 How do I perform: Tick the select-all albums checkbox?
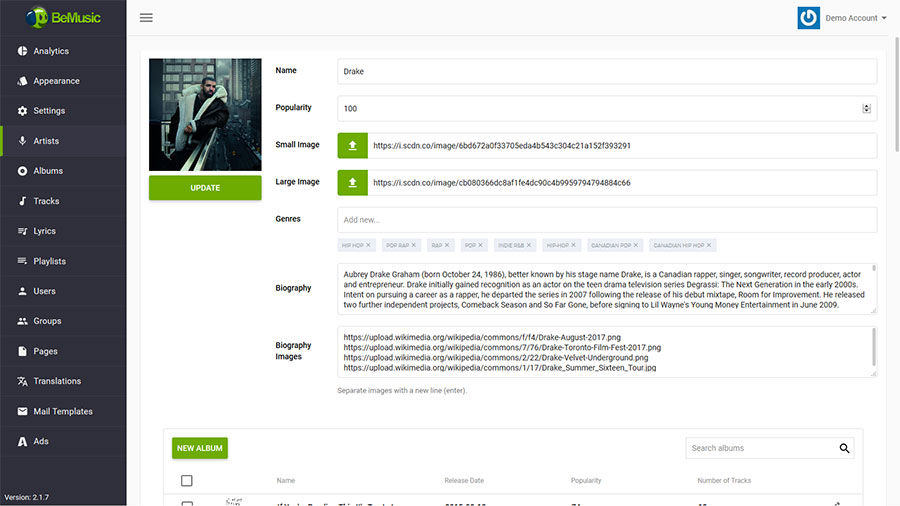coord(187,481)
